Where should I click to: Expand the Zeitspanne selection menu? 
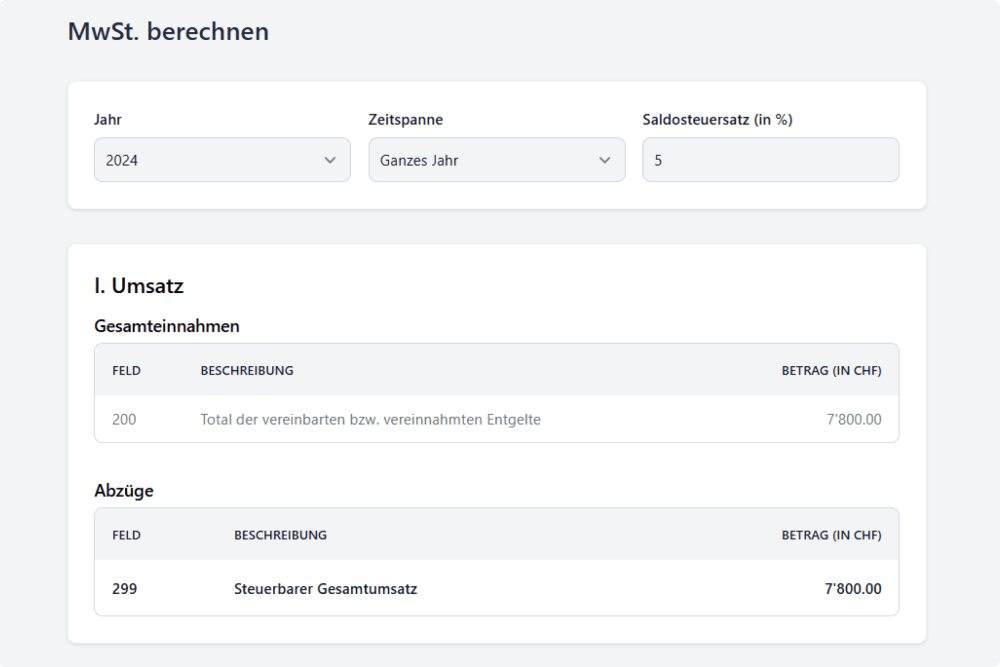tap(495, 159)
